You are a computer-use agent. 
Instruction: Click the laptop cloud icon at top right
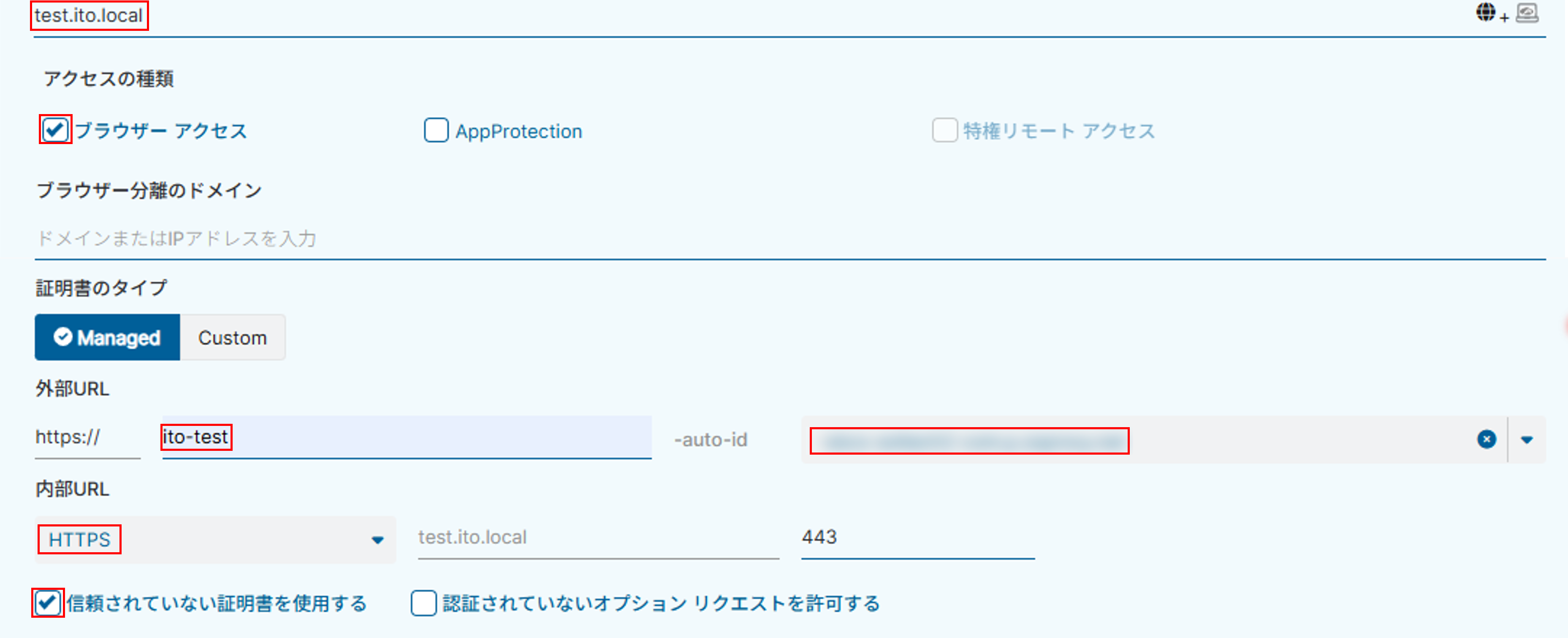1527,13
